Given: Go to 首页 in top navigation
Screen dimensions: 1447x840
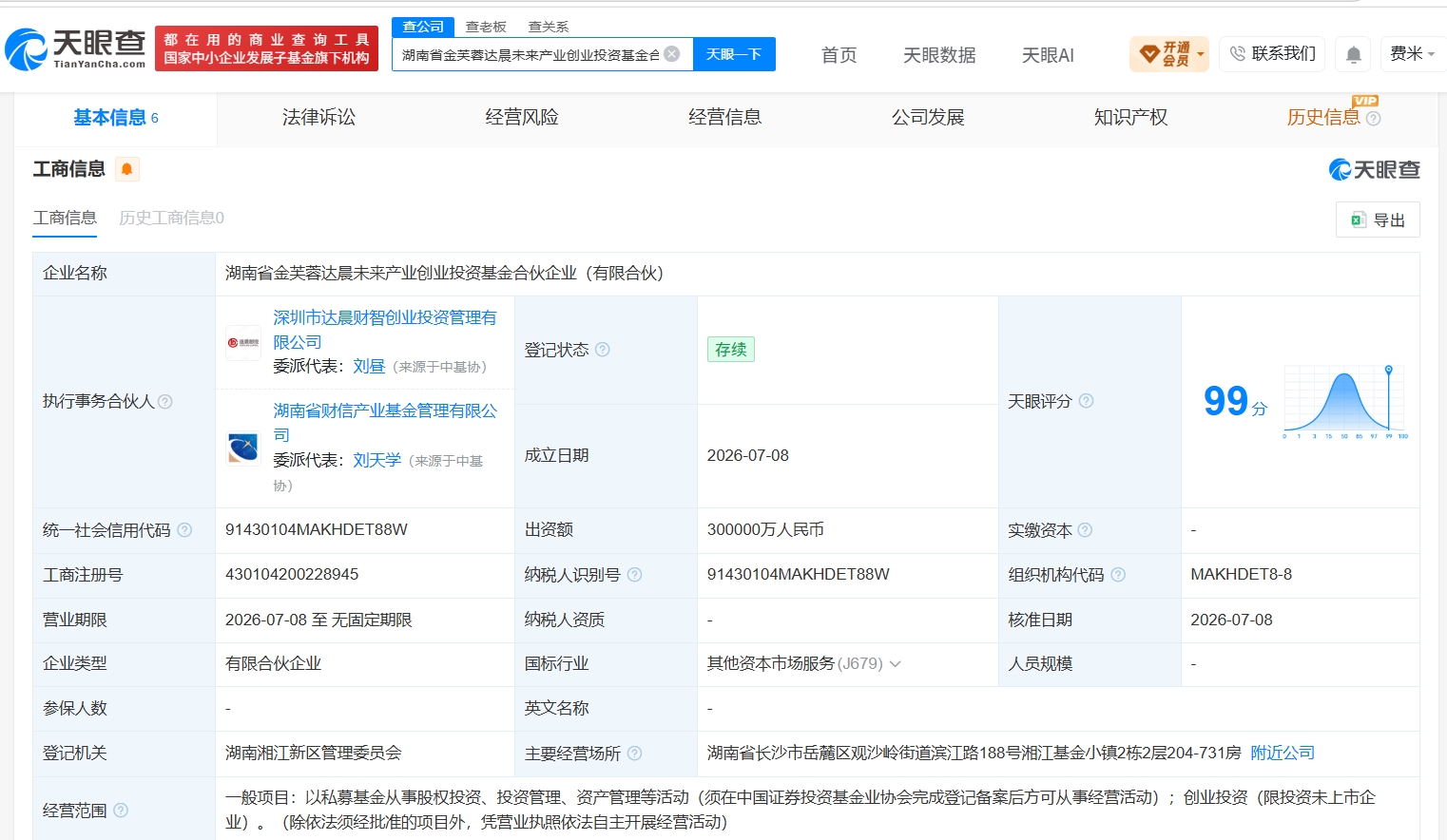Looking at the screenshot, I should click(x=839, y=55).
